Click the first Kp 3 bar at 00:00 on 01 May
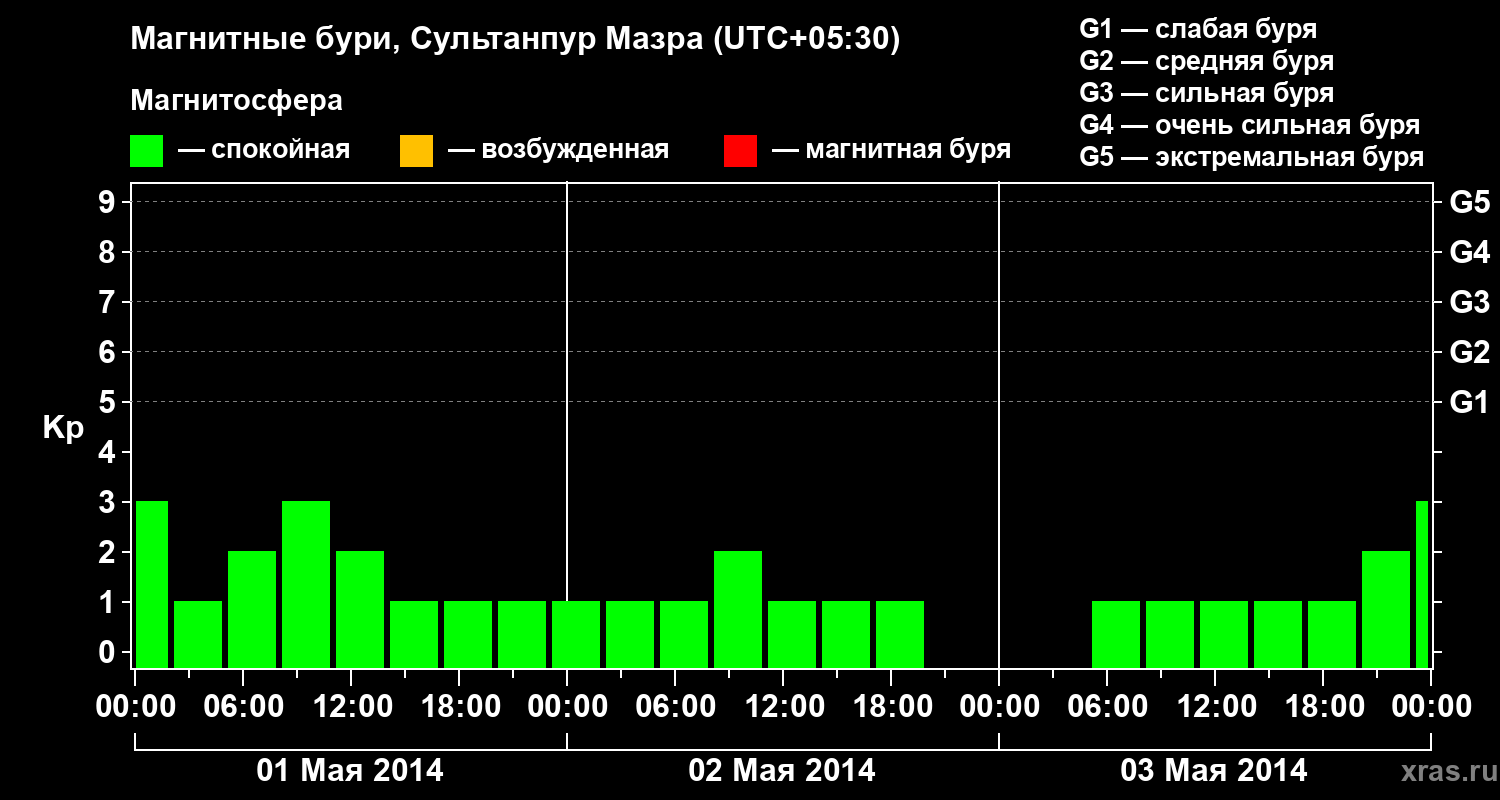 point(152,584)
